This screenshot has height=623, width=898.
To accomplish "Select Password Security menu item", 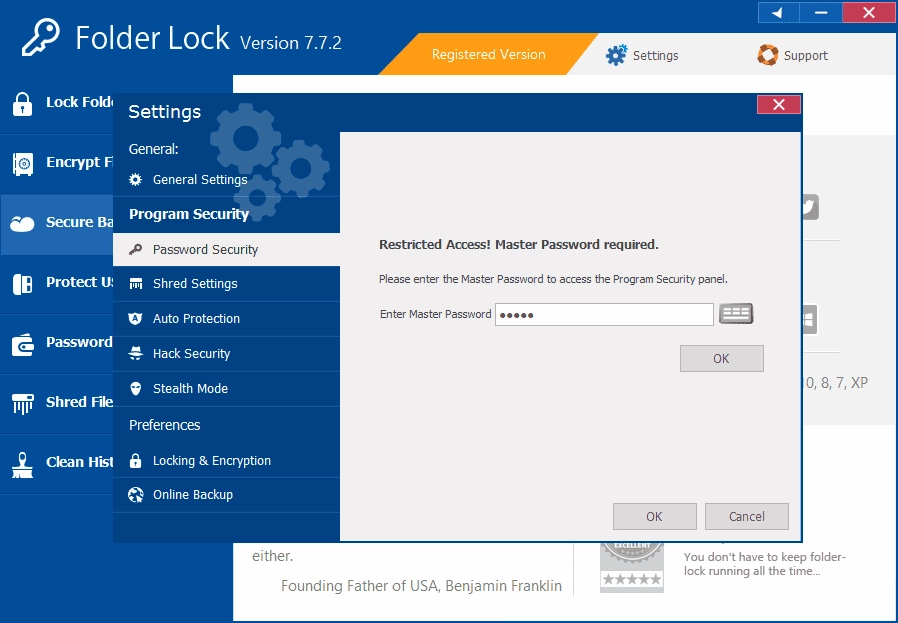I will pyautogui.click(x=226, y=249).
